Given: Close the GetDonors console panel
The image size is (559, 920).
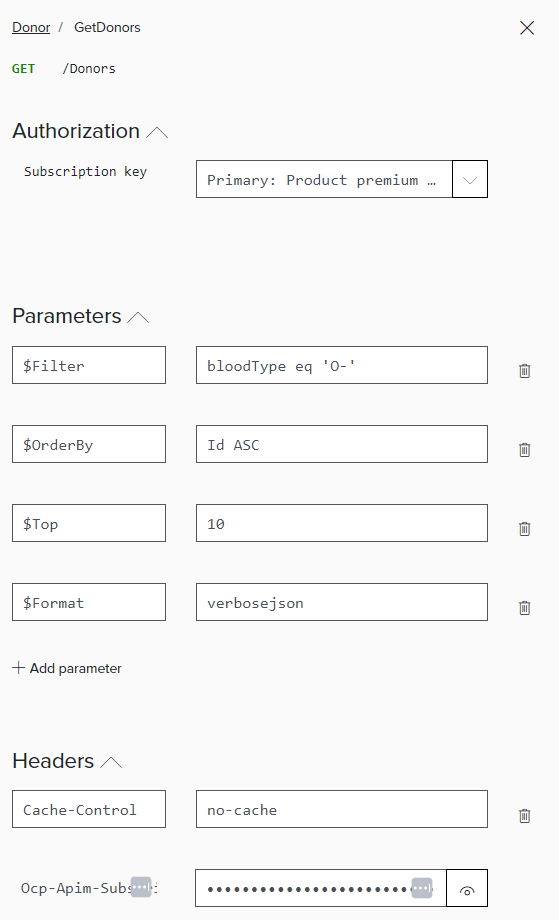Looking at the screenshot, I should tap(527, 28).
